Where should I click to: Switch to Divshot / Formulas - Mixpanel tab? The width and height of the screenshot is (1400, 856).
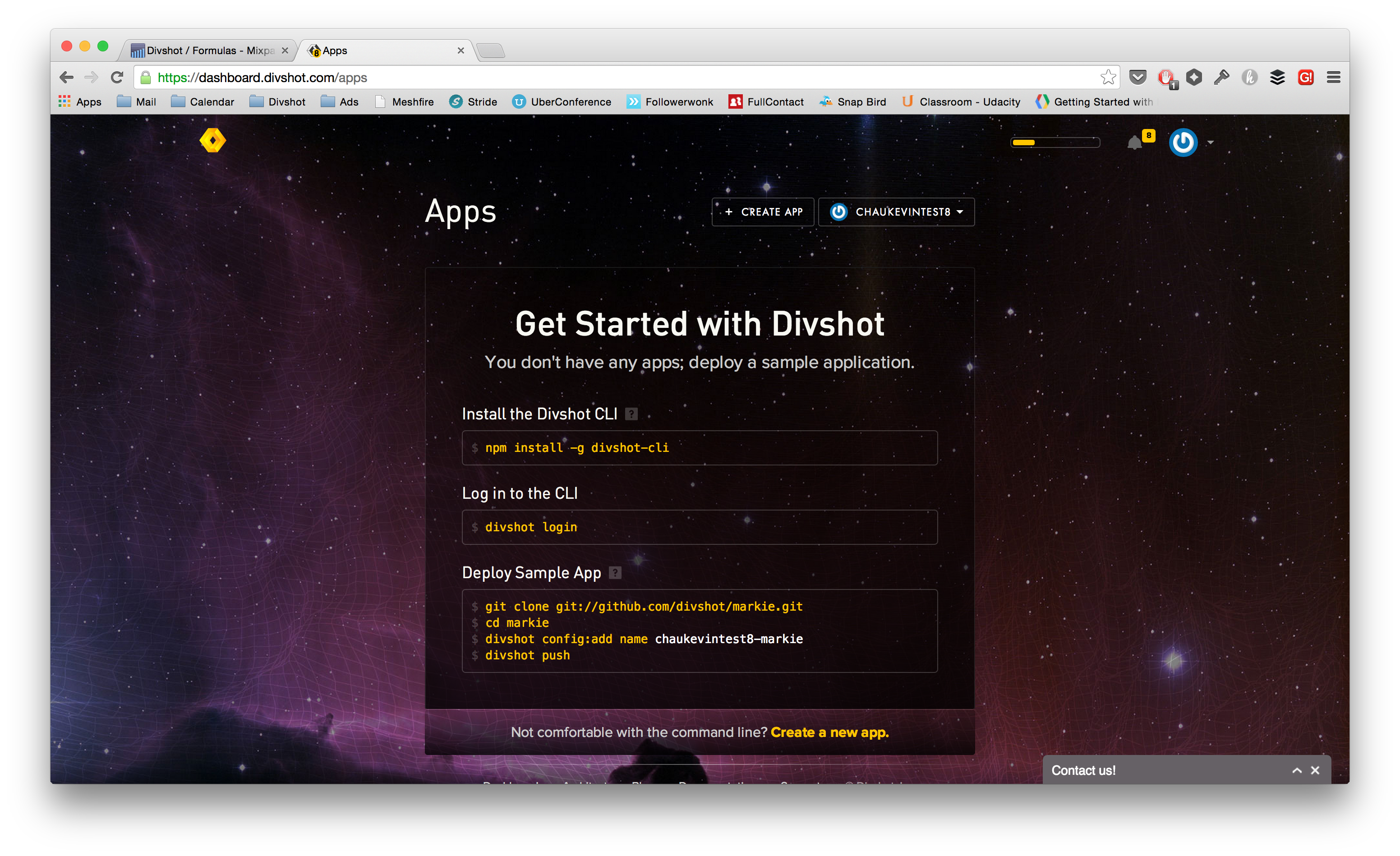pos(208,51)
